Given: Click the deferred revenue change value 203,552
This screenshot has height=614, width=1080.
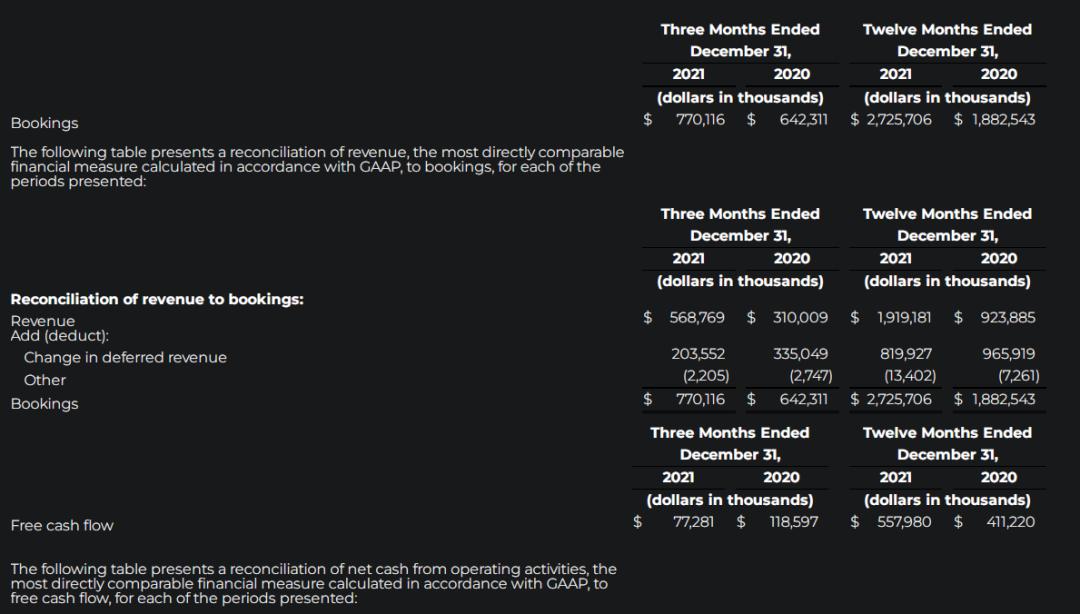Looking at the screenshot, I should point(697,353).
